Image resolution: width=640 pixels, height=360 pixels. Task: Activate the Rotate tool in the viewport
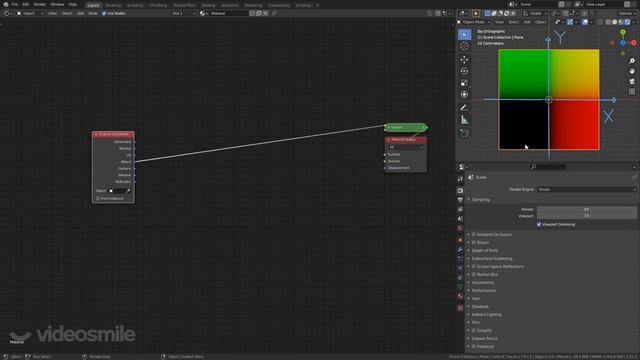(464, 71)
